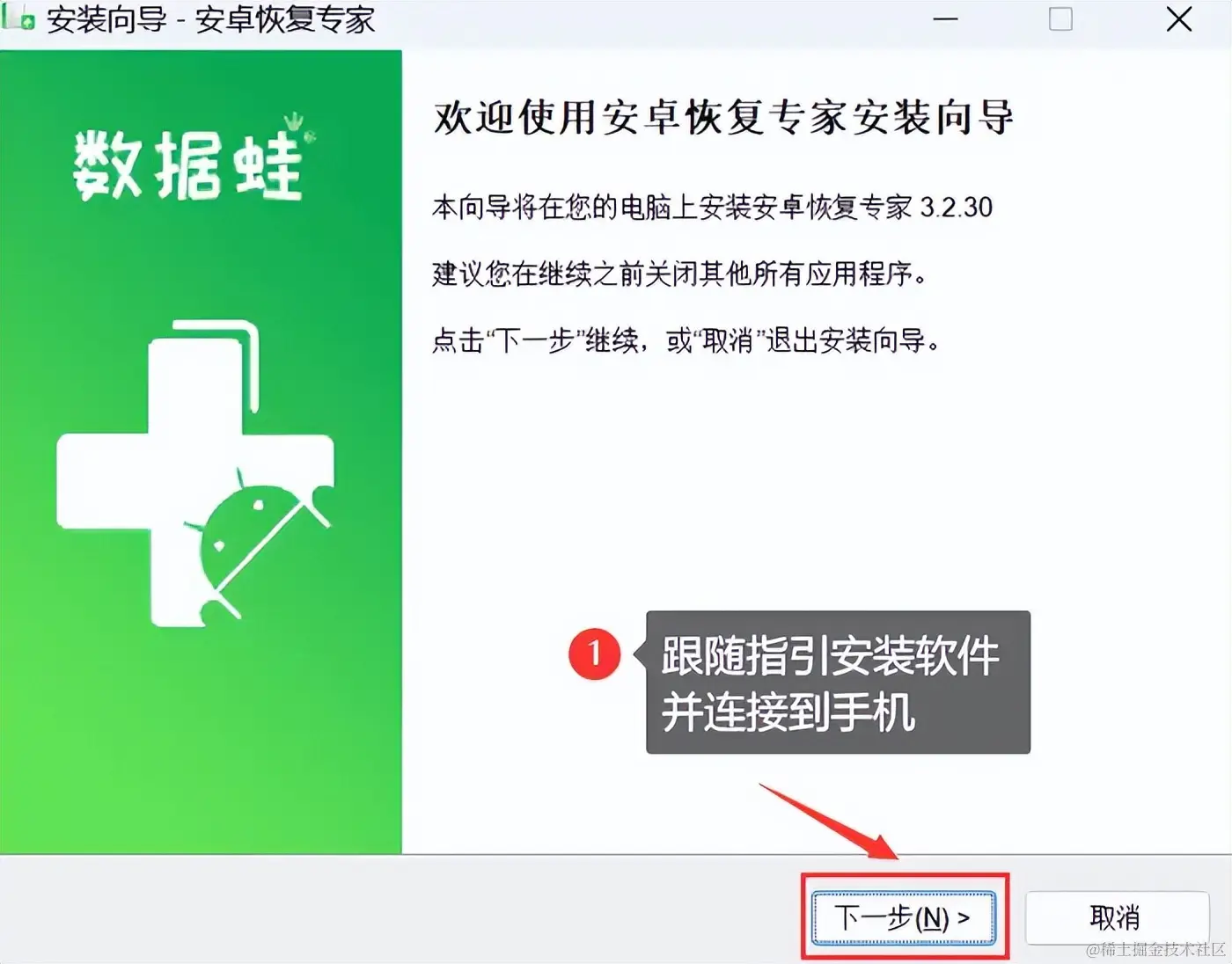Click the 跟随指引安装软件 tooltip callout
Image resolution: width=1232 pixels, height=964 pixels.
click(838, 683)
